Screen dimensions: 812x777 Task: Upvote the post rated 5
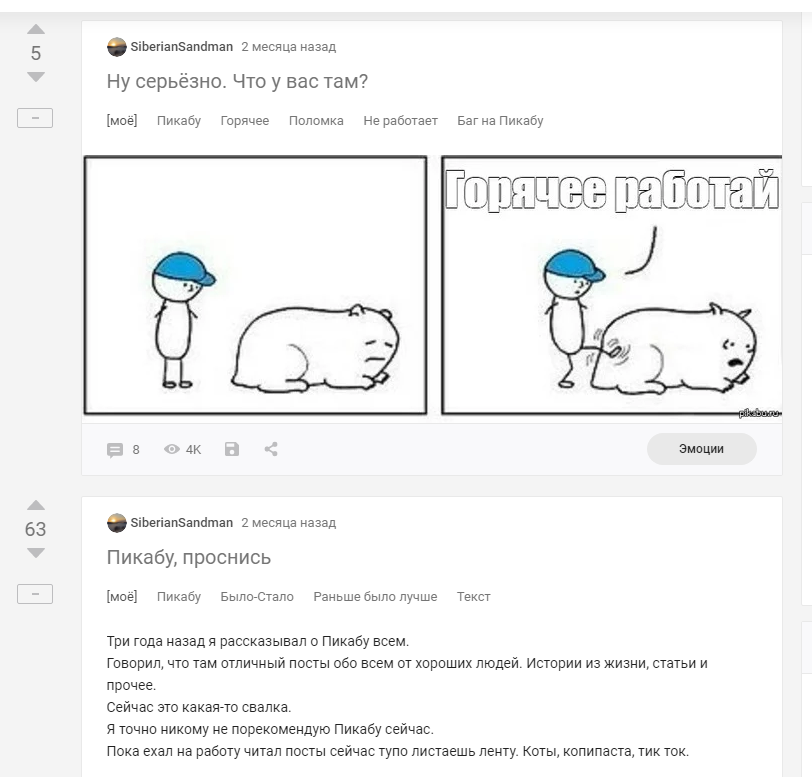point(36,30)
